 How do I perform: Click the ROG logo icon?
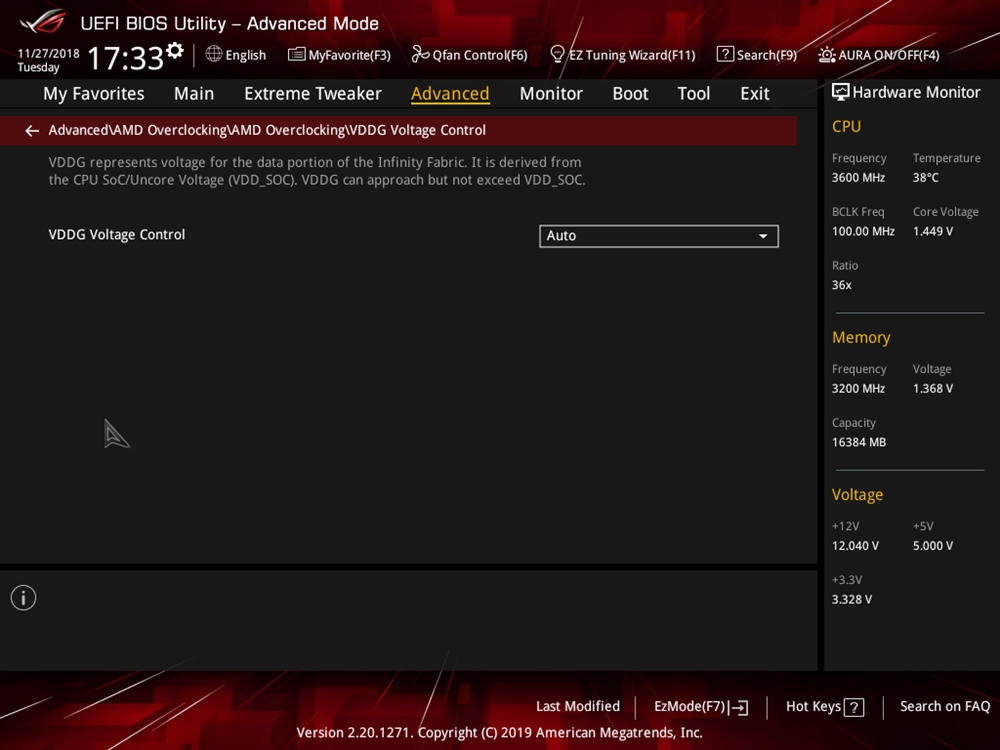click(x=42, y=22)
